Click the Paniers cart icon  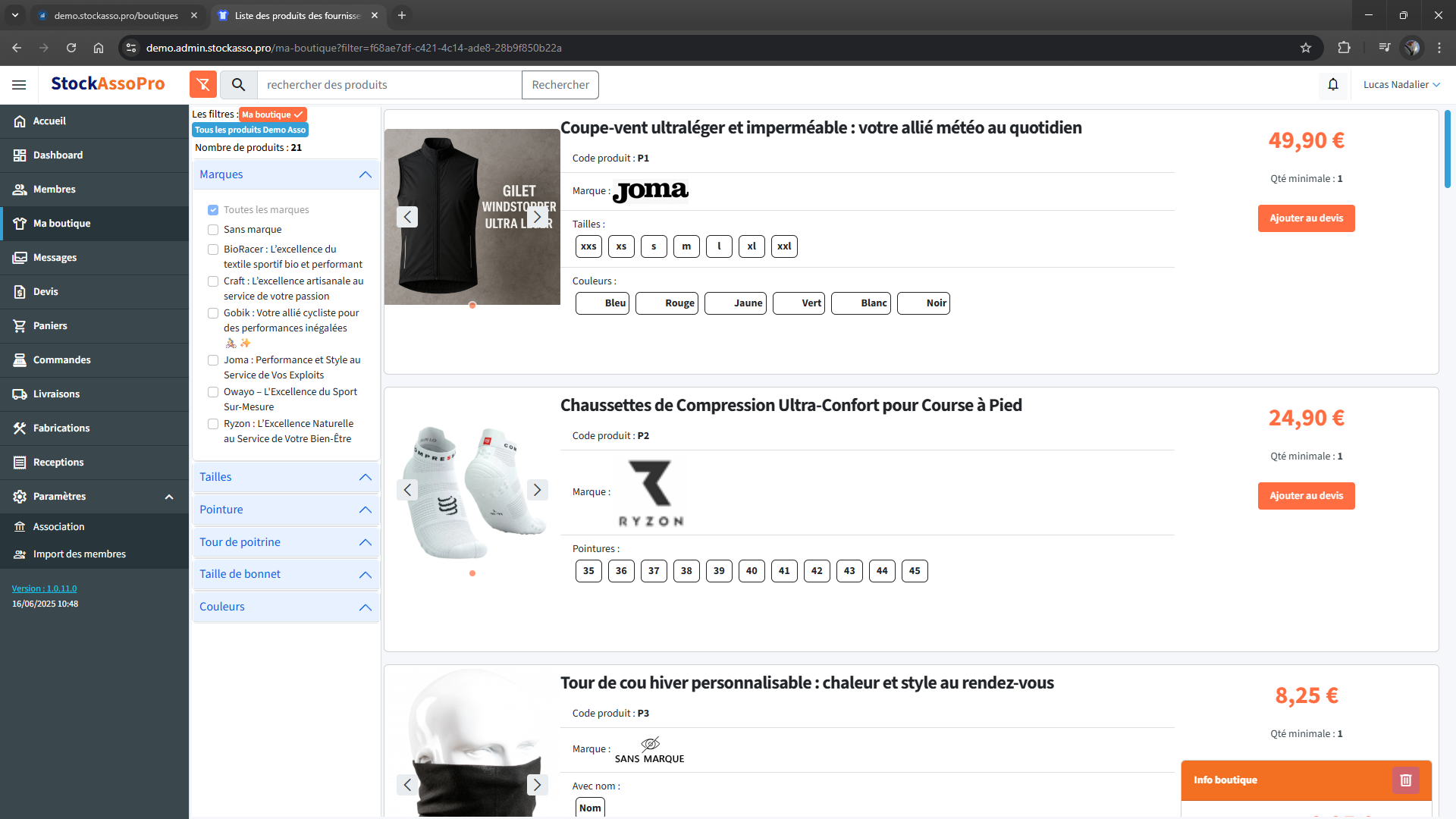click(20, 326)
